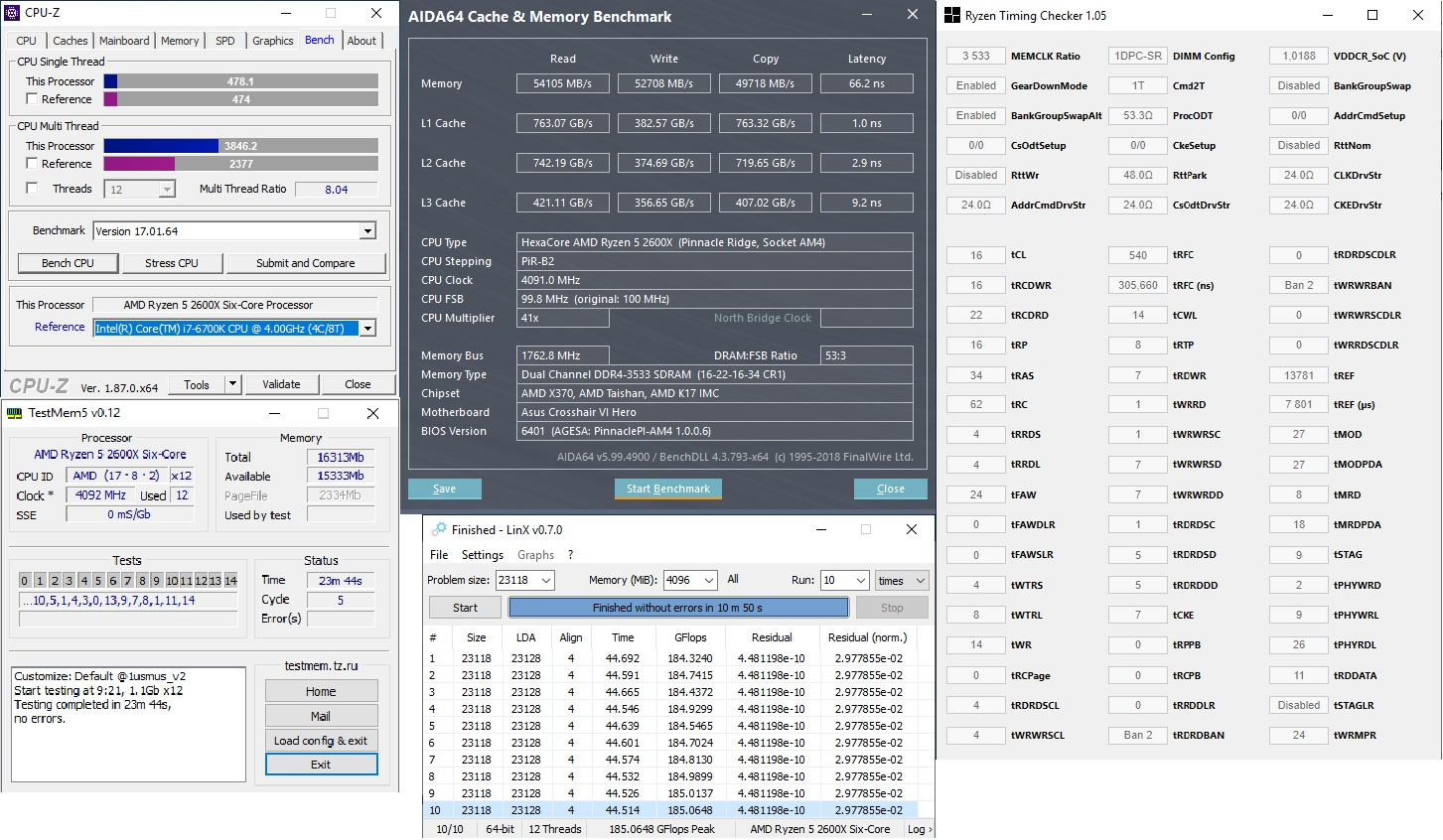Image resolution: width=1443 pixels, height=840 pixels.
Task: Open the Settings menu in LinX
Action: point(482,555)
